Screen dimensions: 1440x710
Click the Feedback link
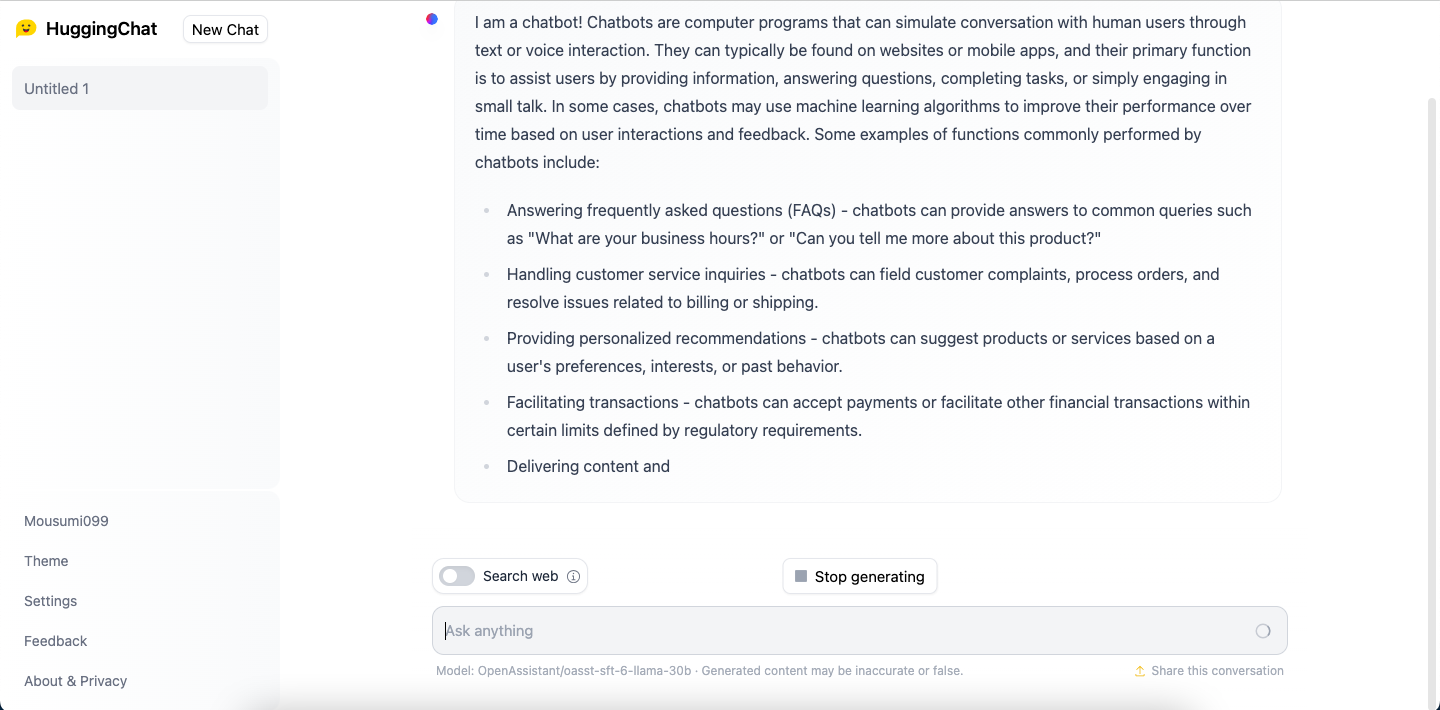[x=55, y=641]
